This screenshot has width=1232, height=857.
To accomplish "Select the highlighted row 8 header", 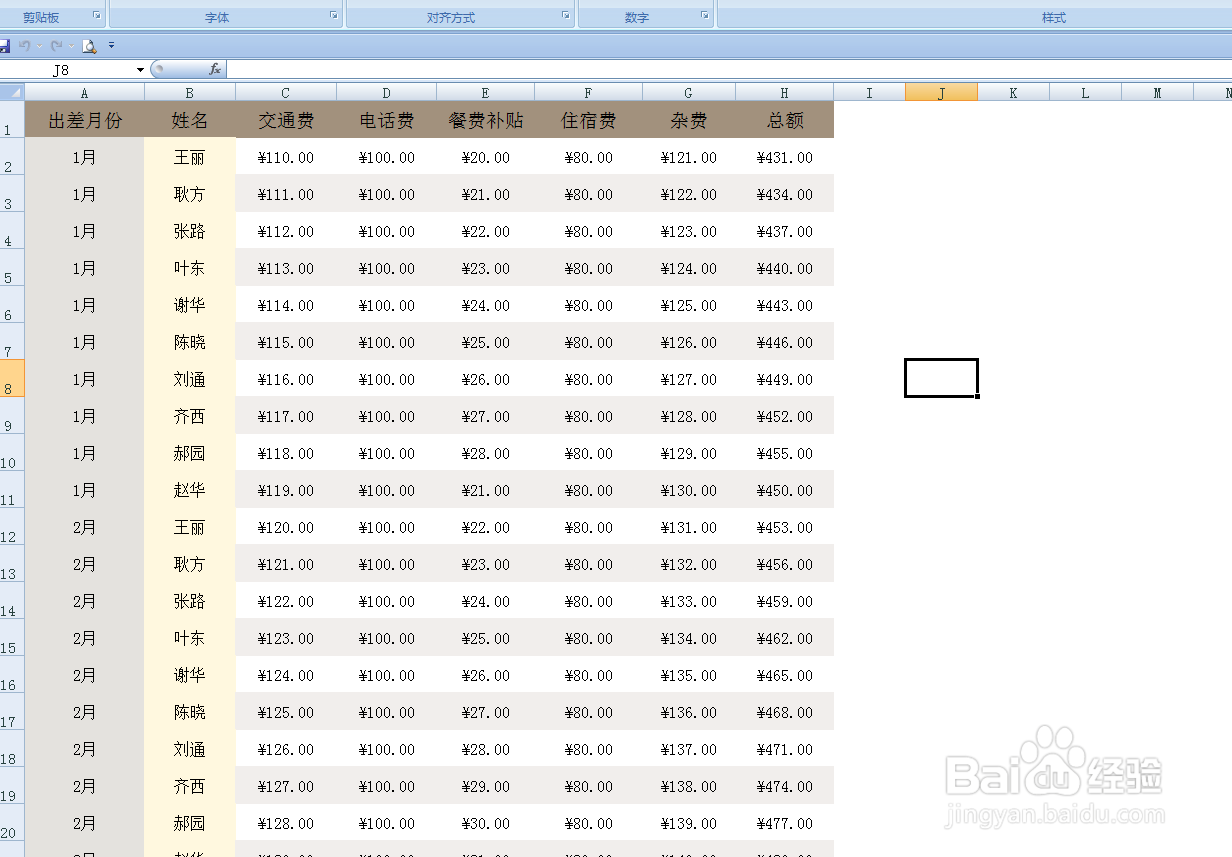I will [12, 379].
